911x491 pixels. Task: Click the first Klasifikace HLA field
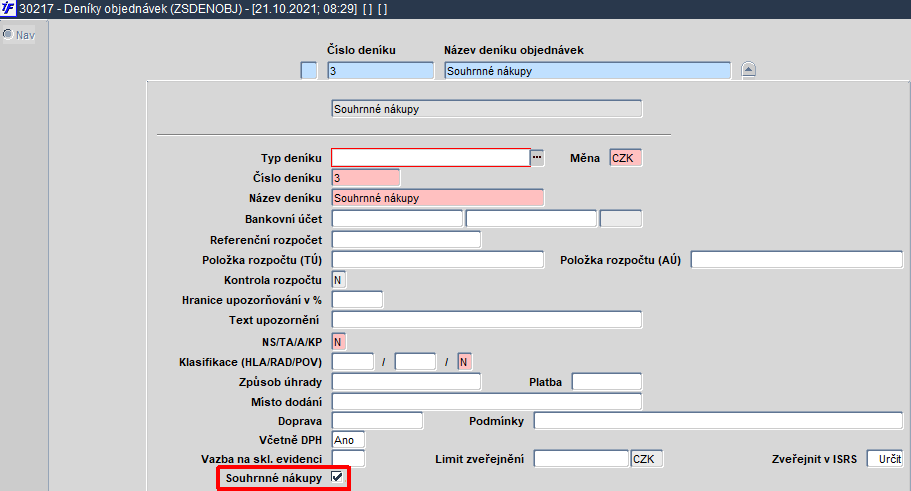[x=353, y=361]
